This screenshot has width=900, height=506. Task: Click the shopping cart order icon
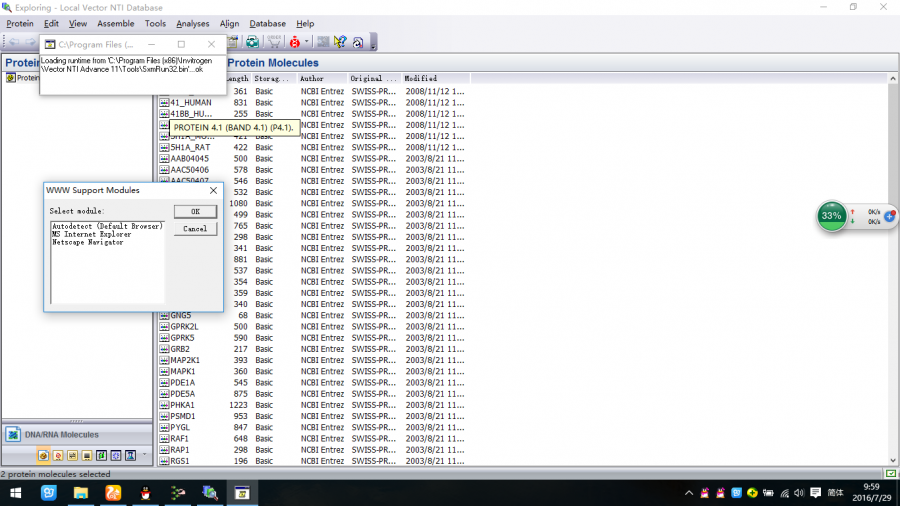pos(274,42)
